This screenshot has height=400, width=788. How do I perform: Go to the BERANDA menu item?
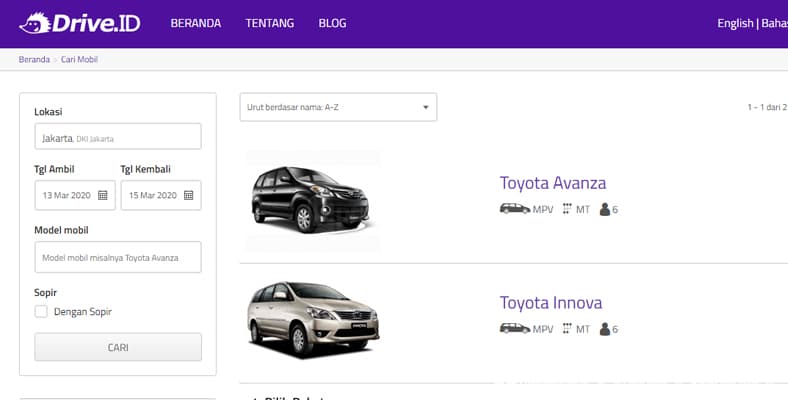[x=195, y=23]
